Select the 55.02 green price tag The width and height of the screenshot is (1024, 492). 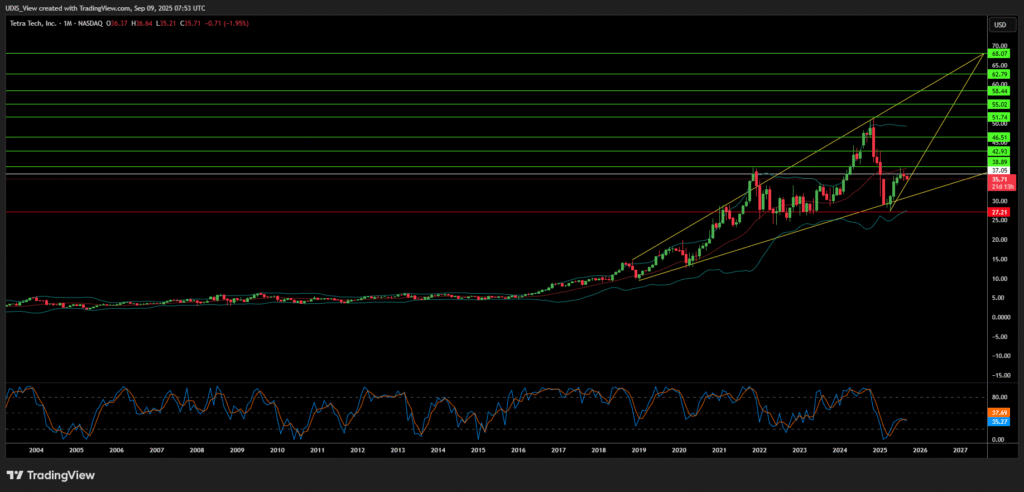click(998, 104)
